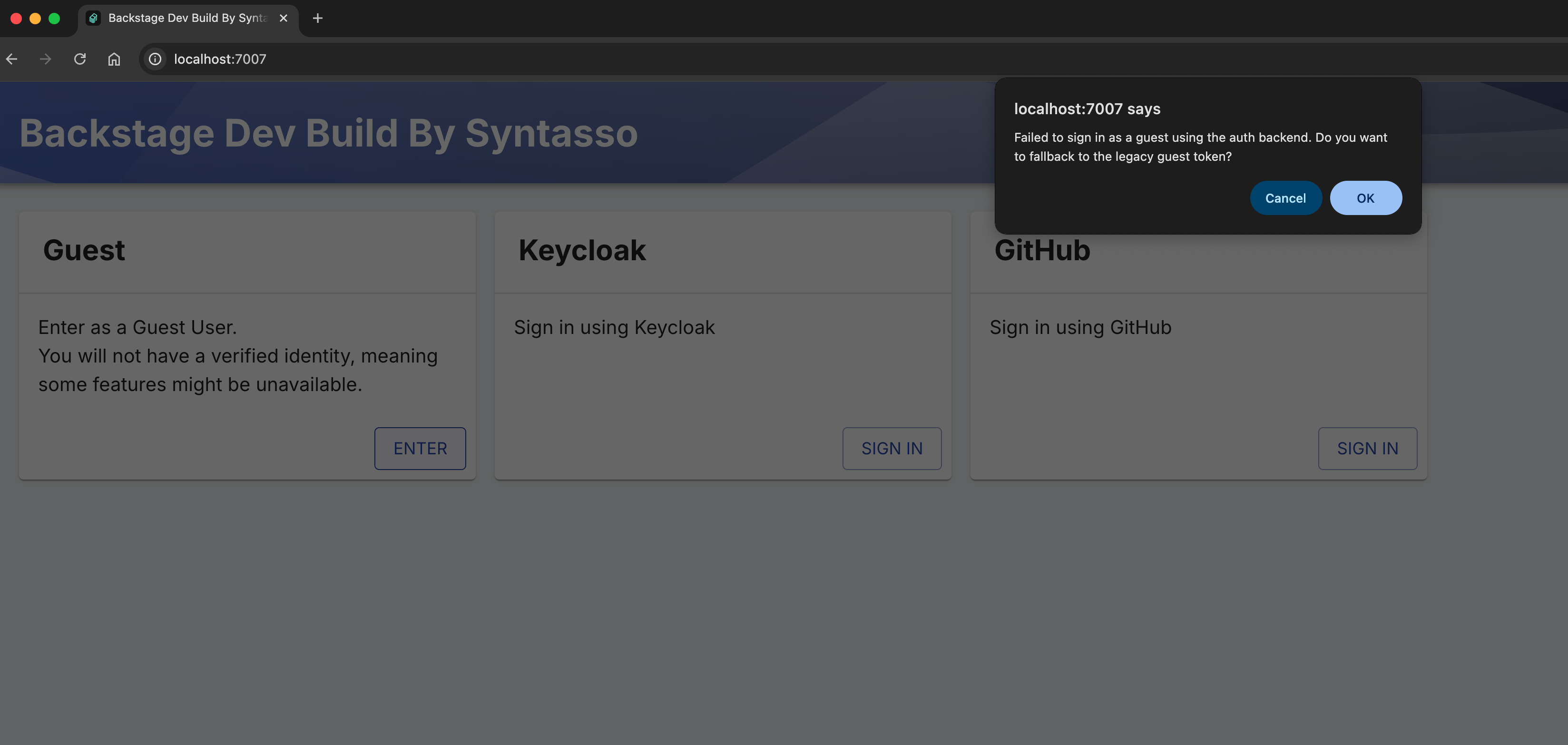Close the Backstage Dev Build tab
This screenshot has width=1568, height=745.
click(x=283, y=18)
